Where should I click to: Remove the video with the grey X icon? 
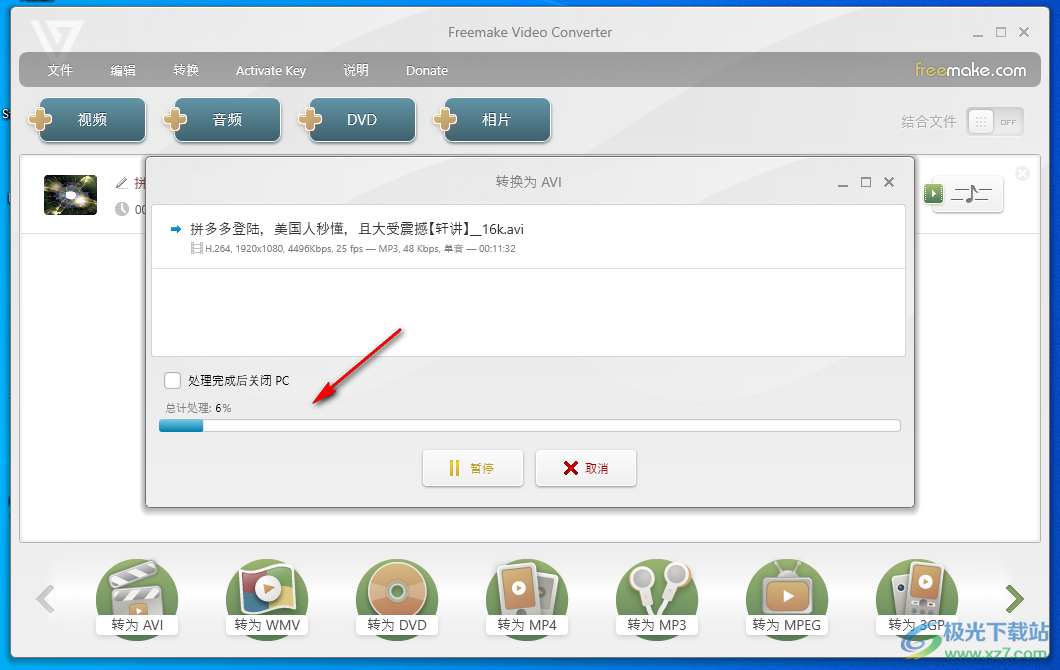(x=1022, y=174)
